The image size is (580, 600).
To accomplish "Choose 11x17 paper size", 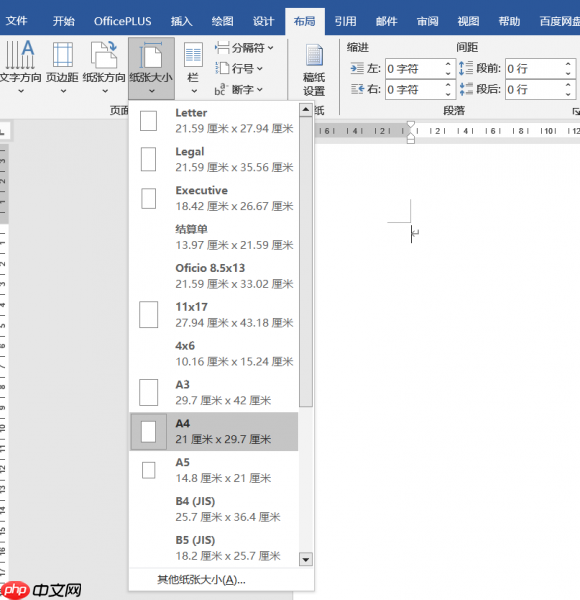I will click(x=214, y=315).
